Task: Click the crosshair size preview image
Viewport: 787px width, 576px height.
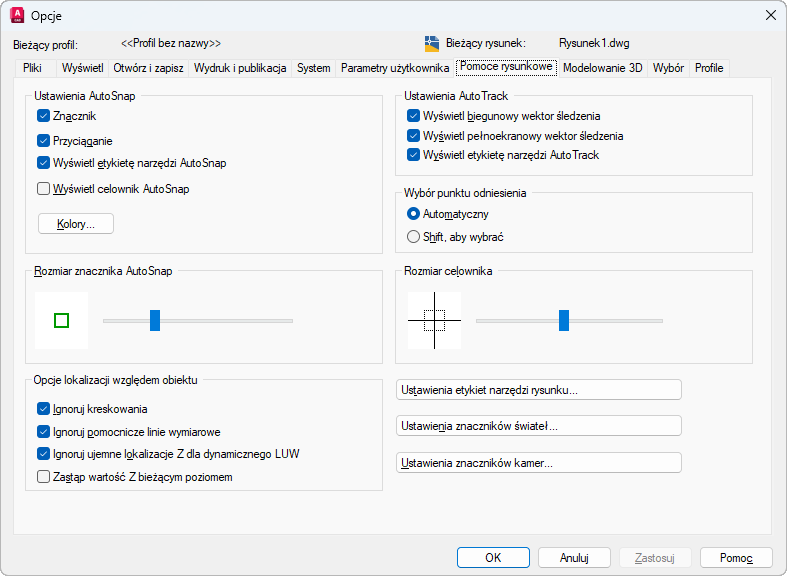Action: click(434, 320)
